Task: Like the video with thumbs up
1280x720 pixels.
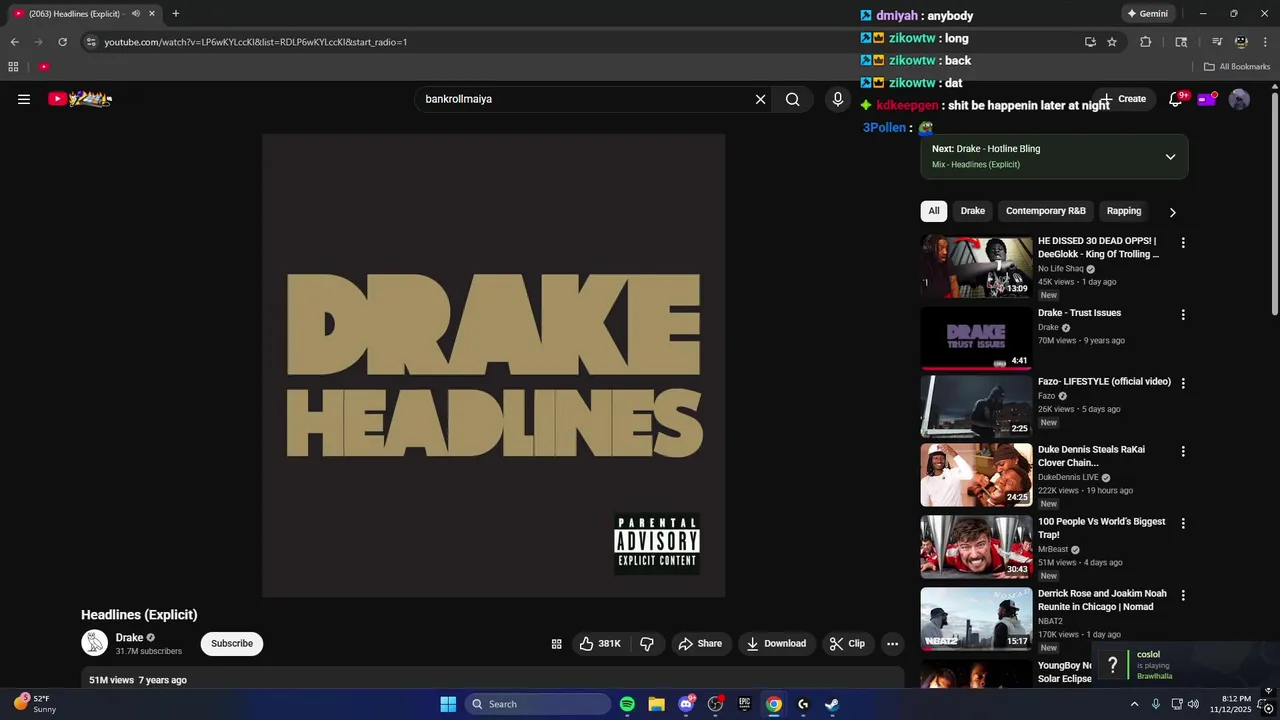Action: coord(600,644)
